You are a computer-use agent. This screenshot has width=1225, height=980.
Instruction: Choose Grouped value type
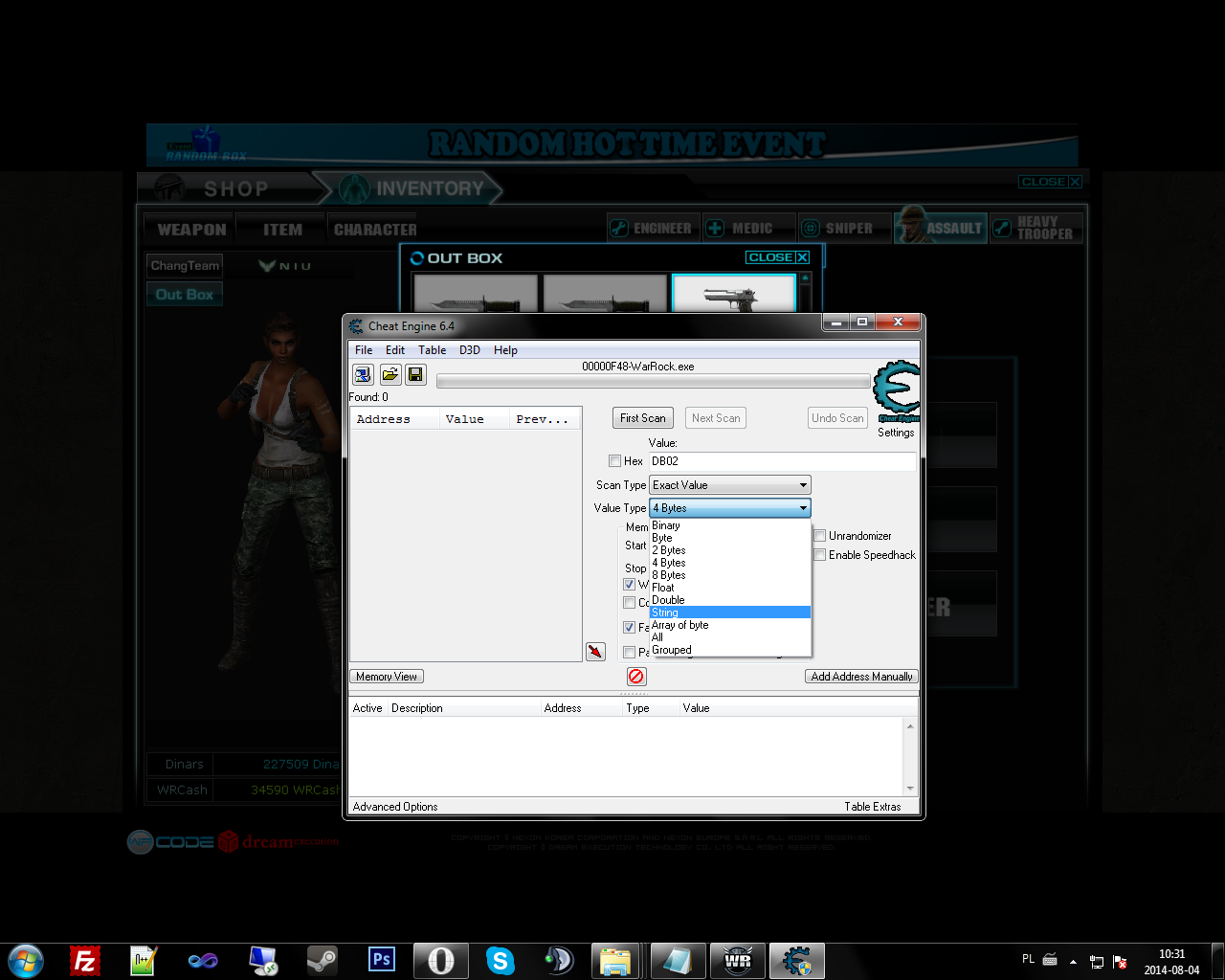[x=730, y=650]
